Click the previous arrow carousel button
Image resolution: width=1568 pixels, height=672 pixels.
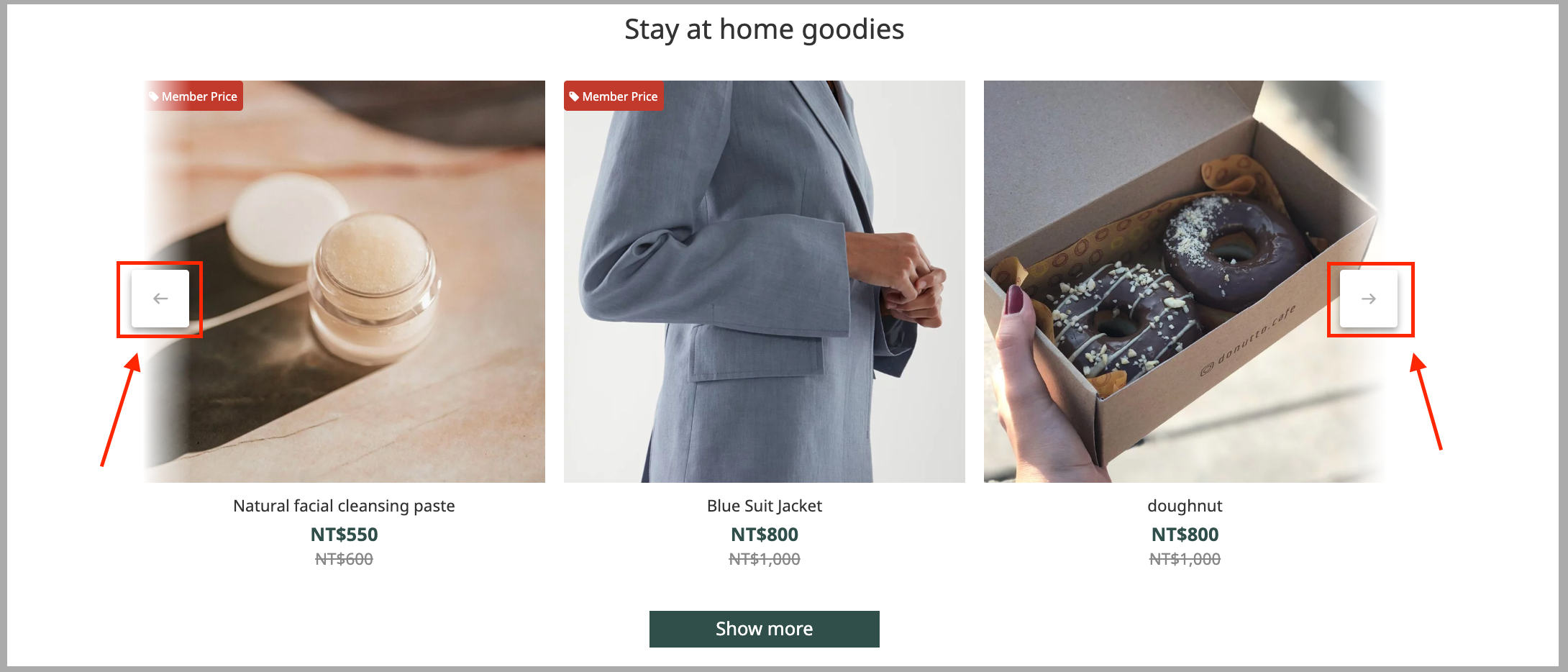pos(160,299)
